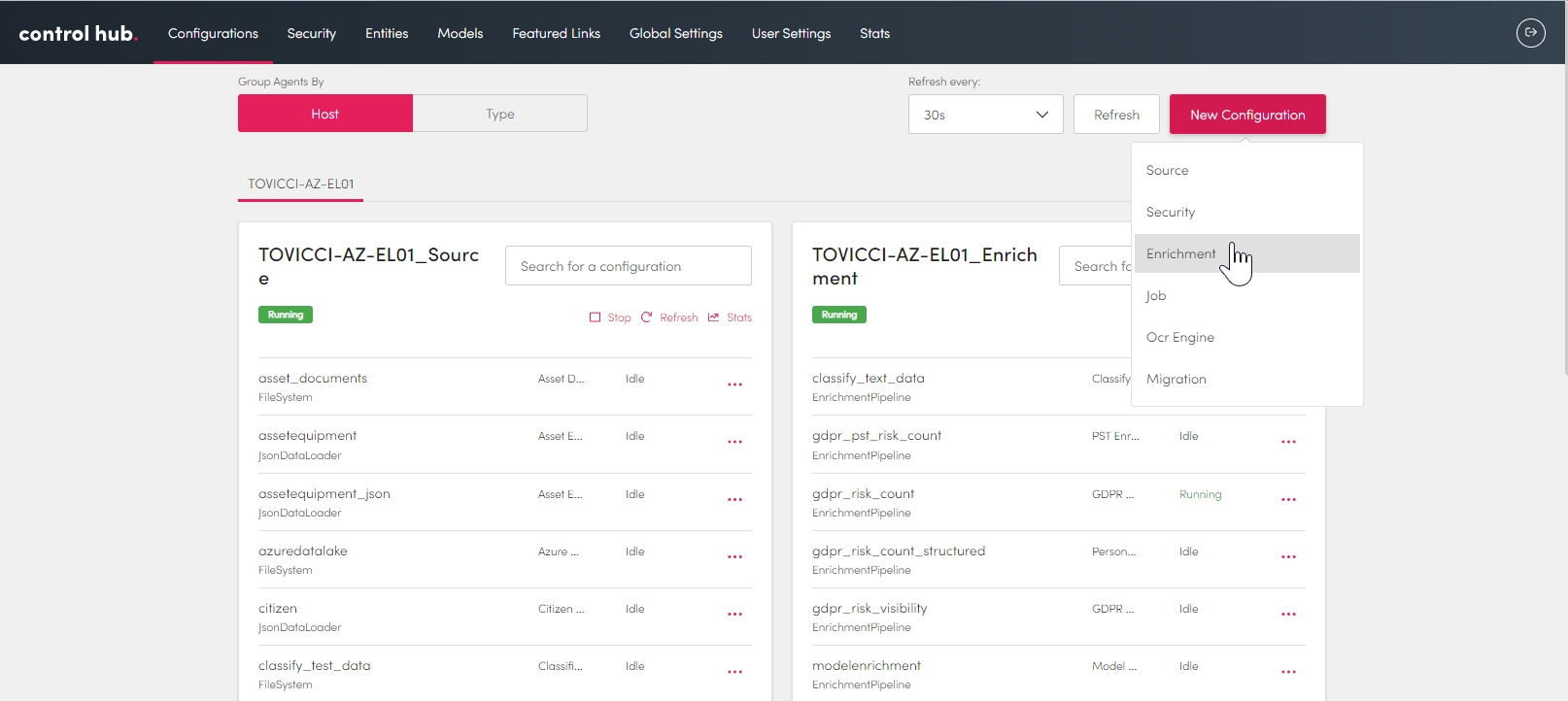The height and width of the screenshot is (701, 1568).
Task: Open three-dot menu for azuredatalake
Action: pyautogui.click(x=734, y=557)
